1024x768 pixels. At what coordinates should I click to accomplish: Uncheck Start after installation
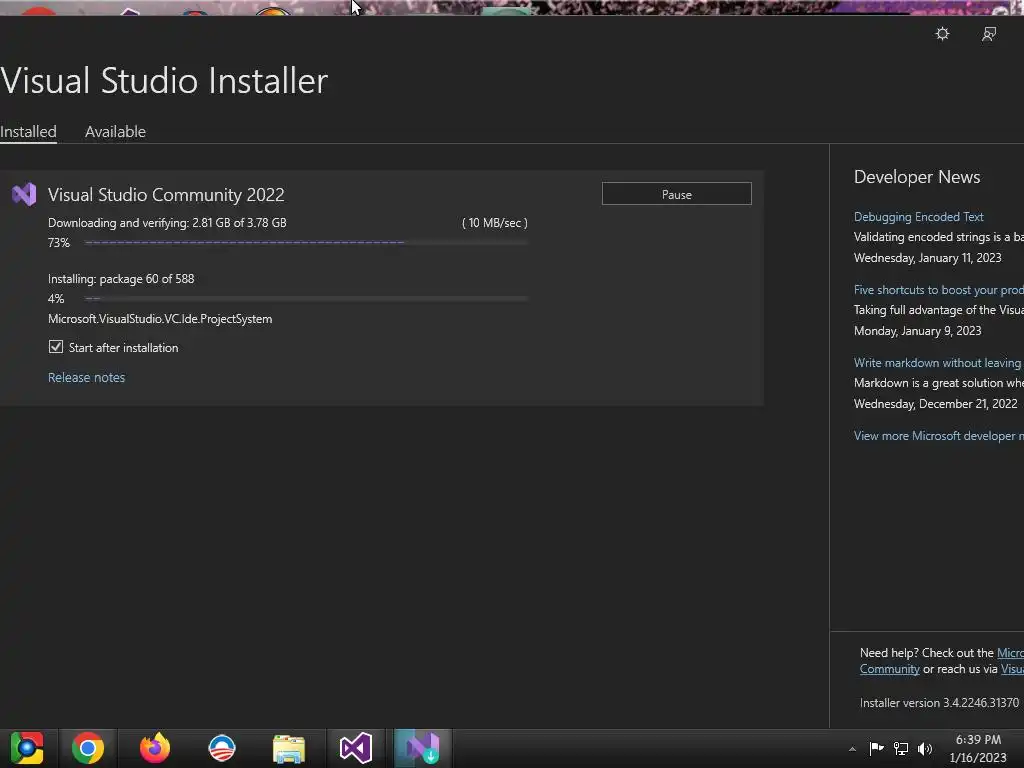pos(56,347)
